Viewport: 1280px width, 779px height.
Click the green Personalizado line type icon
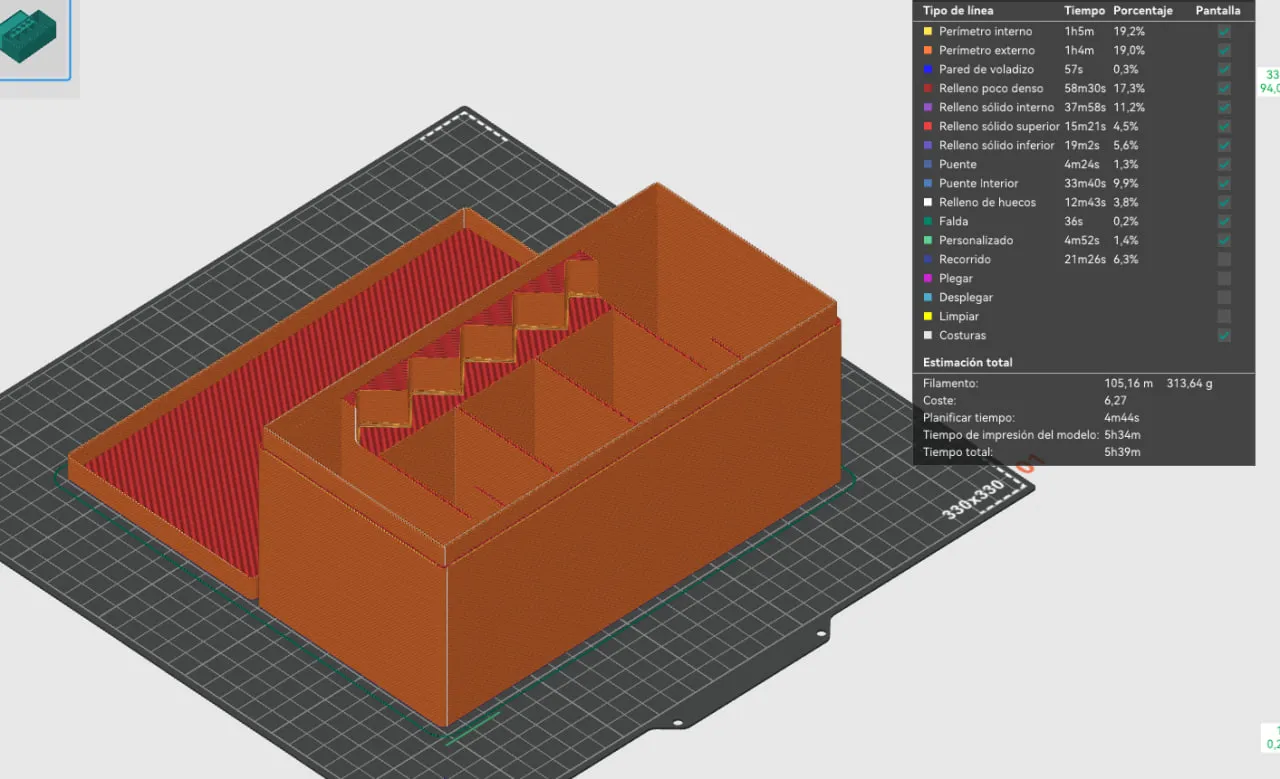click(926, 240)
